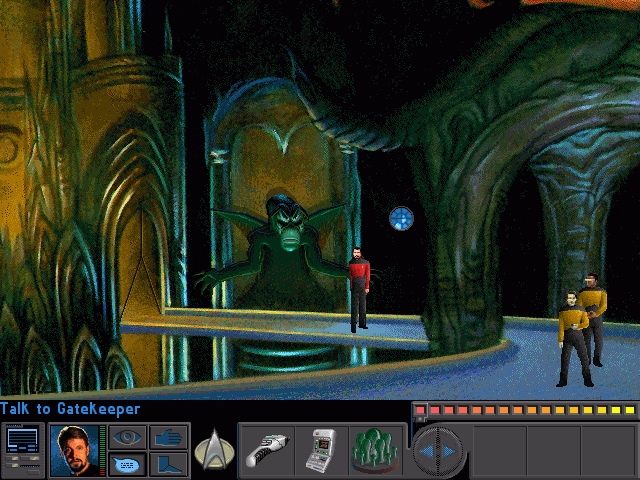Select the phaser from inventory
The height and width of the screenshot is (480, 640).
[x=267, y=451]
